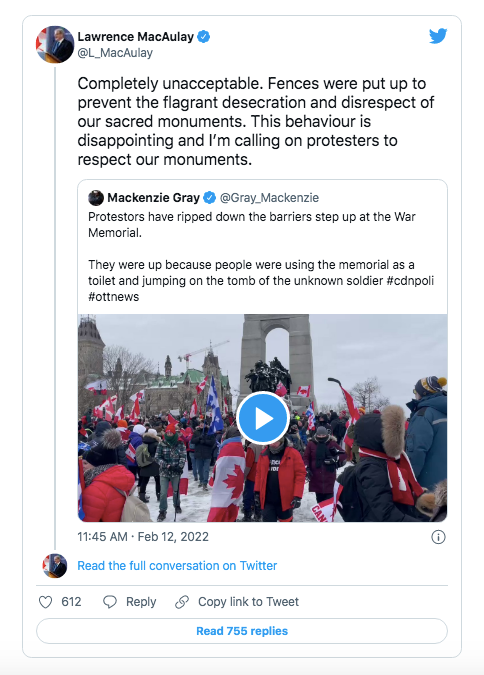Click the Mackenzie Gray display name
484x675 pixels.
click(x=153, y=198)
